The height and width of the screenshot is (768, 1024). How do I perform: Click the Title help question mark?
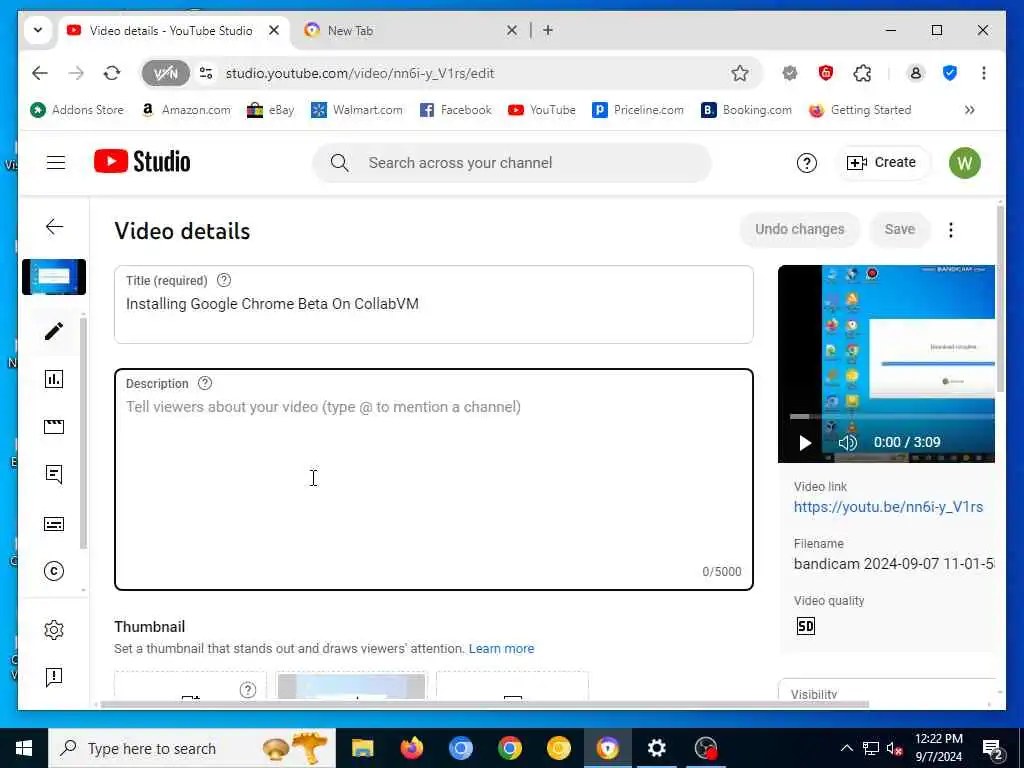point(224,280)
